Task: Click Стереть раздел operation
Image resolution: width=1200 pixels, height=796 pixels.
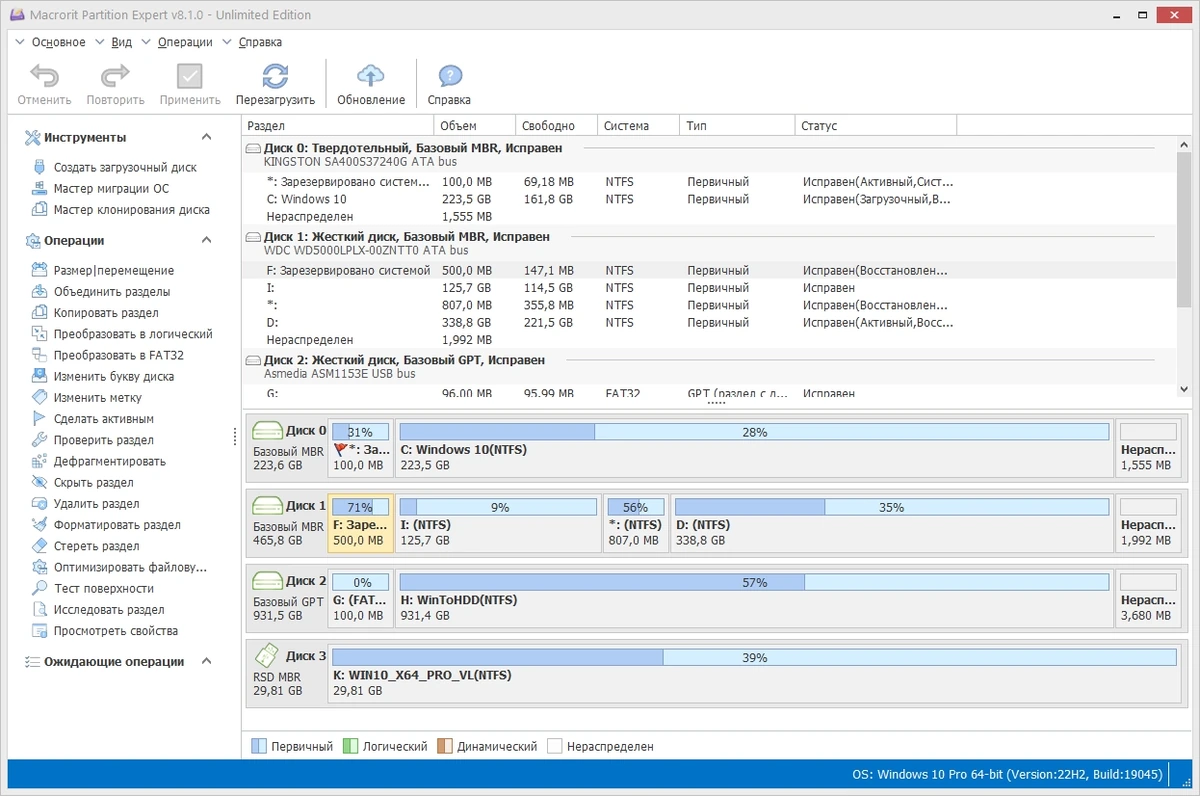Action: click(x=97, y=546)
